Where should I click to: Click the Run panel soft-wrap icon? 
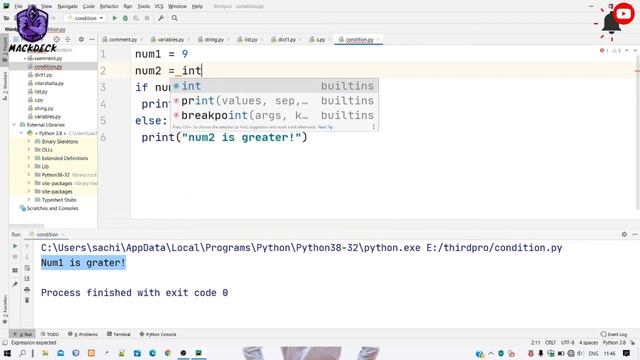tap(27, 268)
